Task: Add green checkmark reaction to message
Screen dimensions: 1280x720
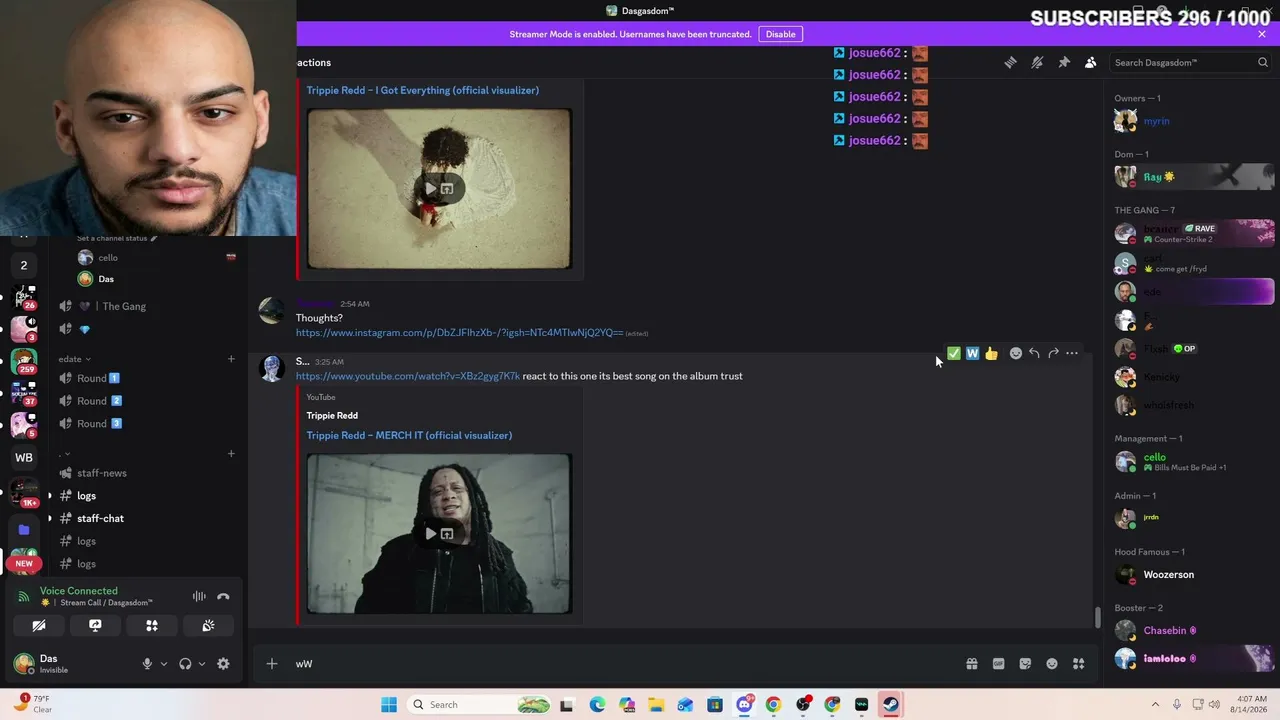Action: [953, 353]
